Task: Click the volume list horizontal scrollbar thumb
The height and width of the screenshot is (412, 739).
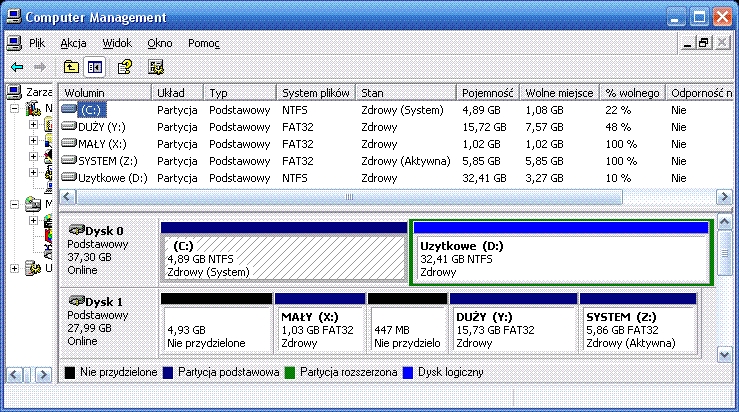Action: tap(349, 197)
